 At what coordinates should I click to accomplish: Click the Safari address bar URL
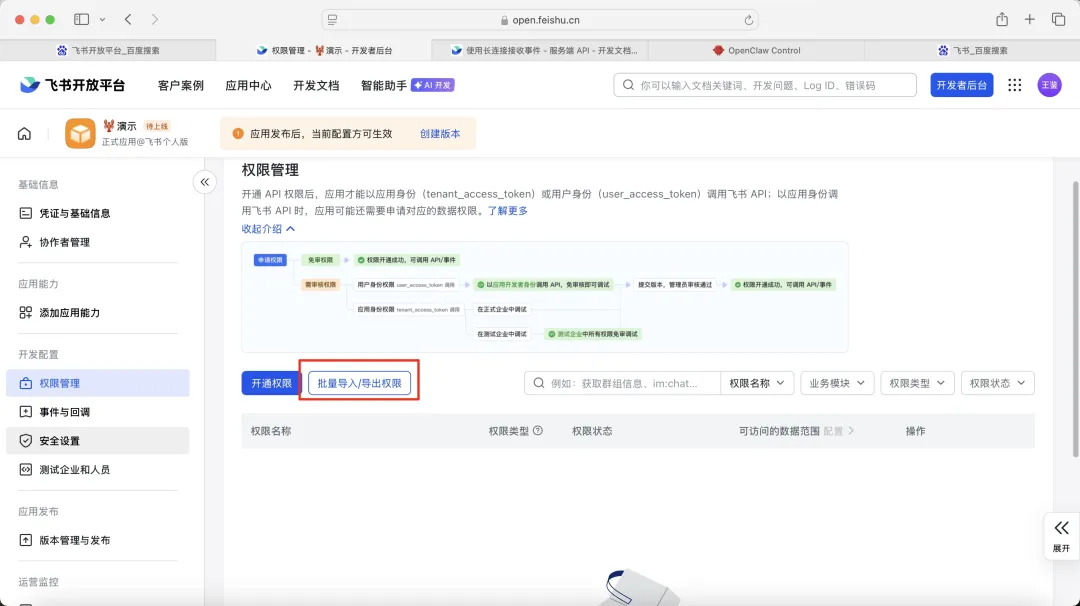(x=546, y=20)
